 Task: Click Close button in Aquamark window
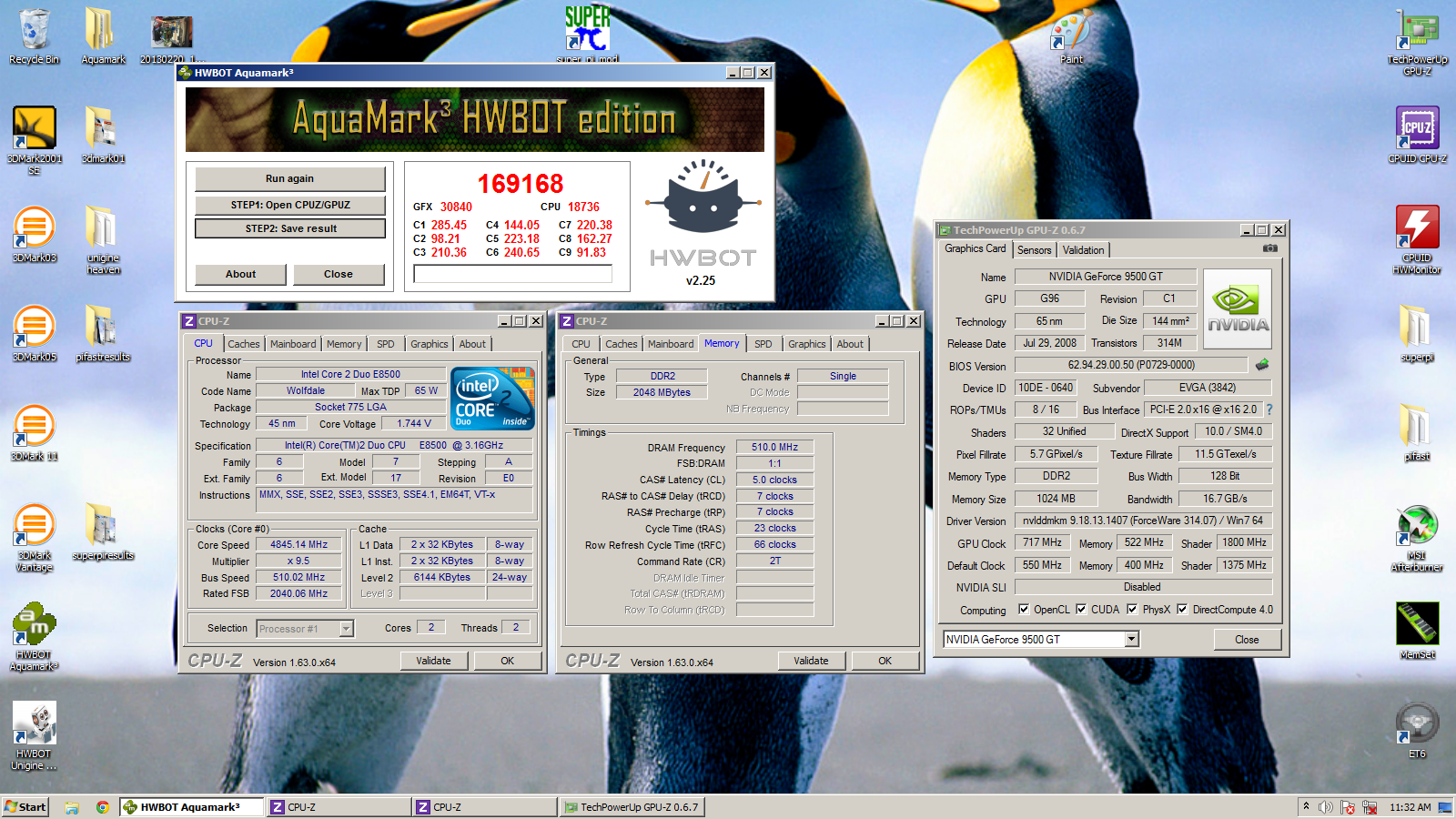[338, 274]
